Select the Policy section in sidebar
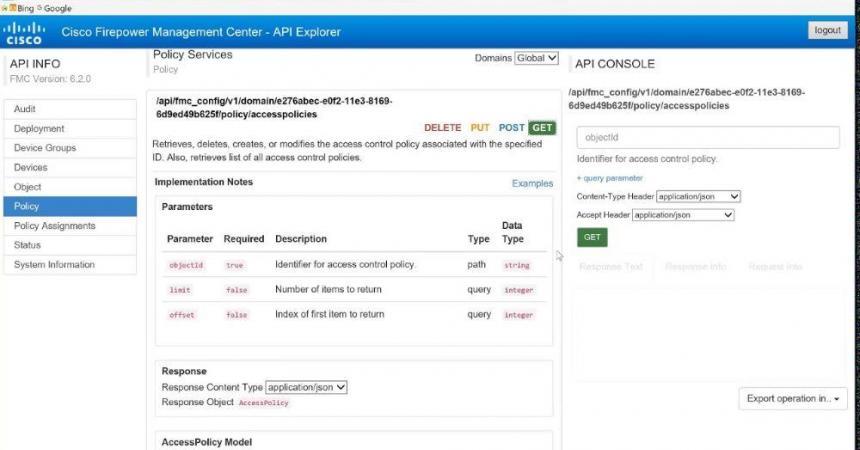Screen dimensions: 860x450 tap(70, 206)
